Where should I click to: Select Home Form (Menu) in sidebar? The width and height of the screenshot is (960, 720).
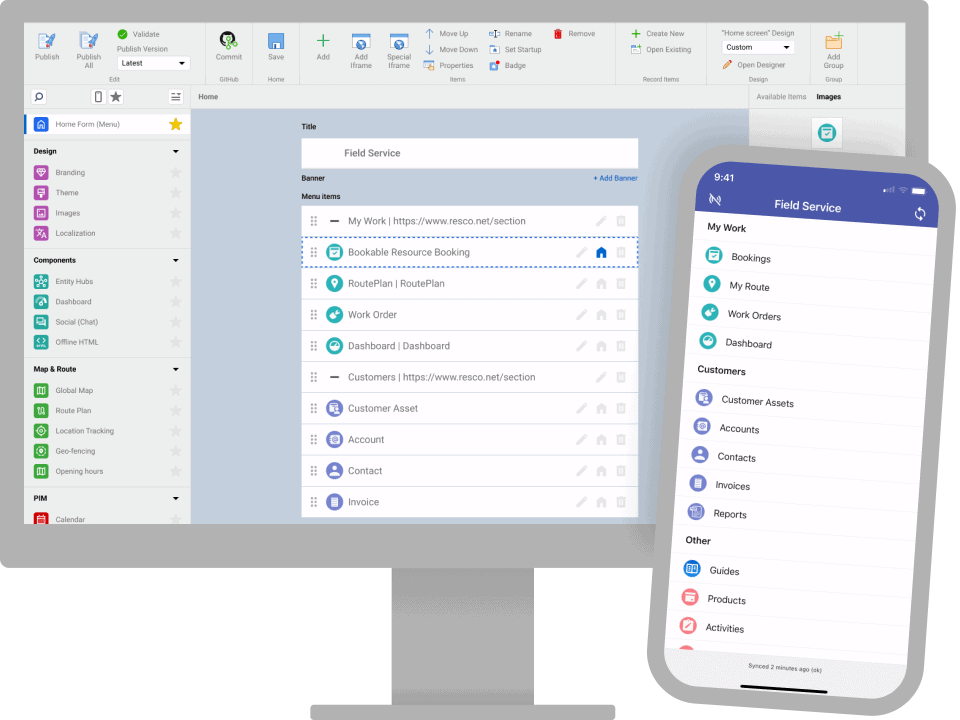[107, 124]
